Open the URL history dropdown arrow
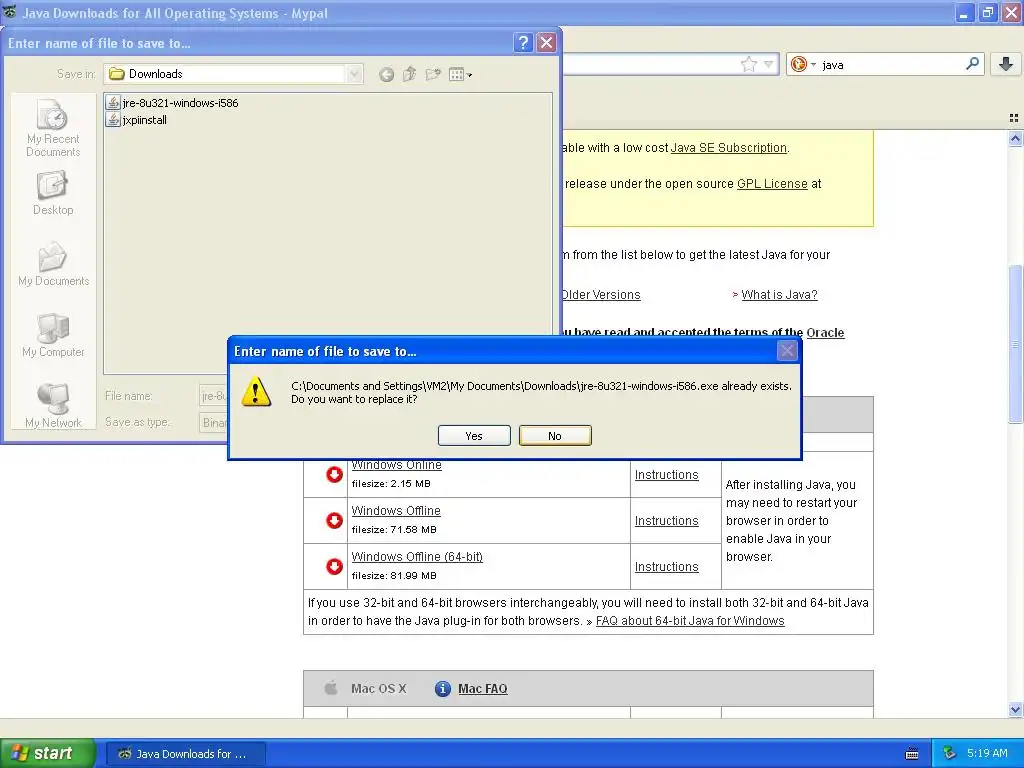This screenshot has width=1024, height=768. [x=769, y=64]
